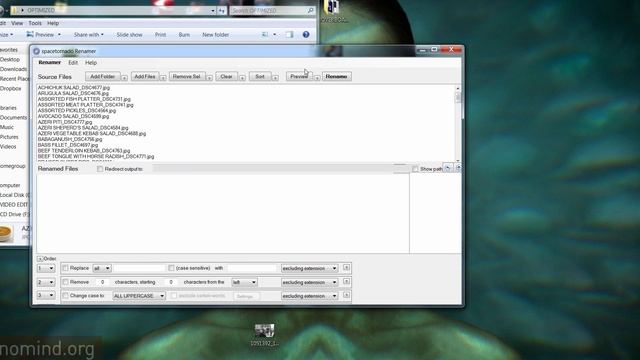Click small button at end of Replace row

[346, 268]
